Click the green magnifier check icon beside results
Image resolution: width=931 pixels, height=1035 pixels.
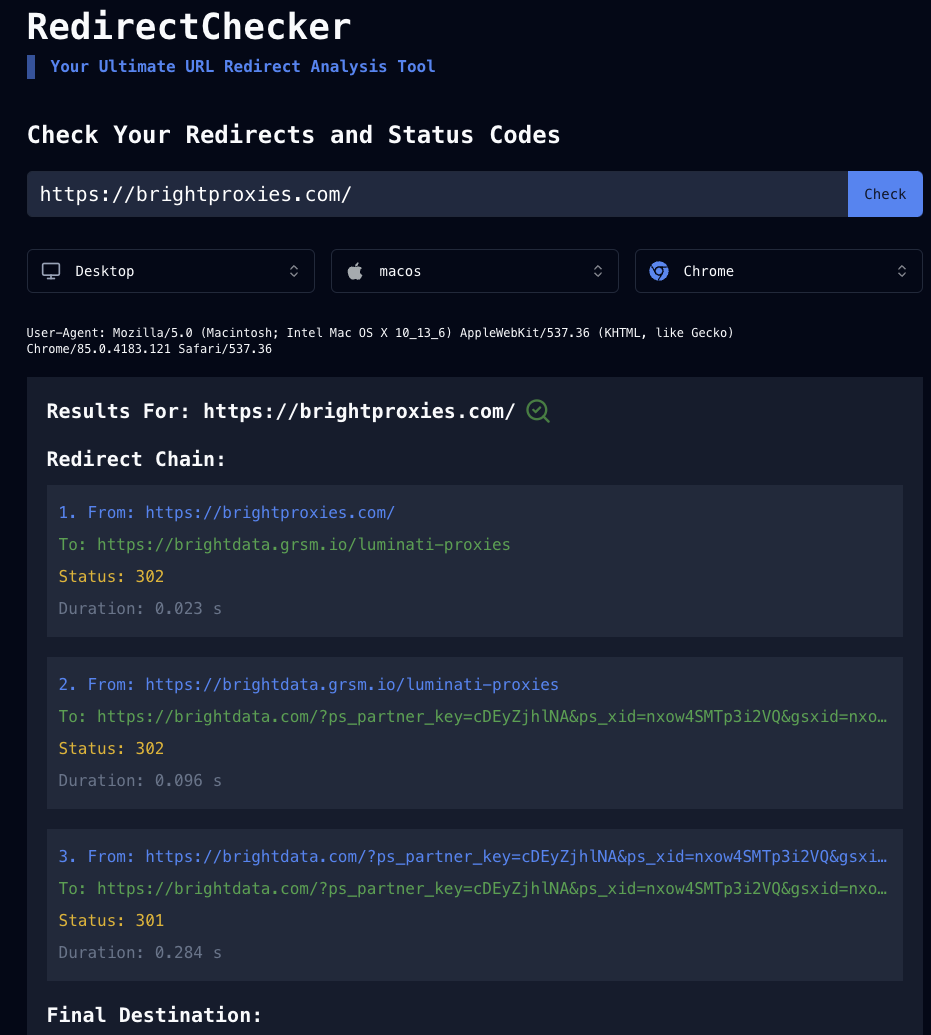pyautogui.click(x=537, y=411)
